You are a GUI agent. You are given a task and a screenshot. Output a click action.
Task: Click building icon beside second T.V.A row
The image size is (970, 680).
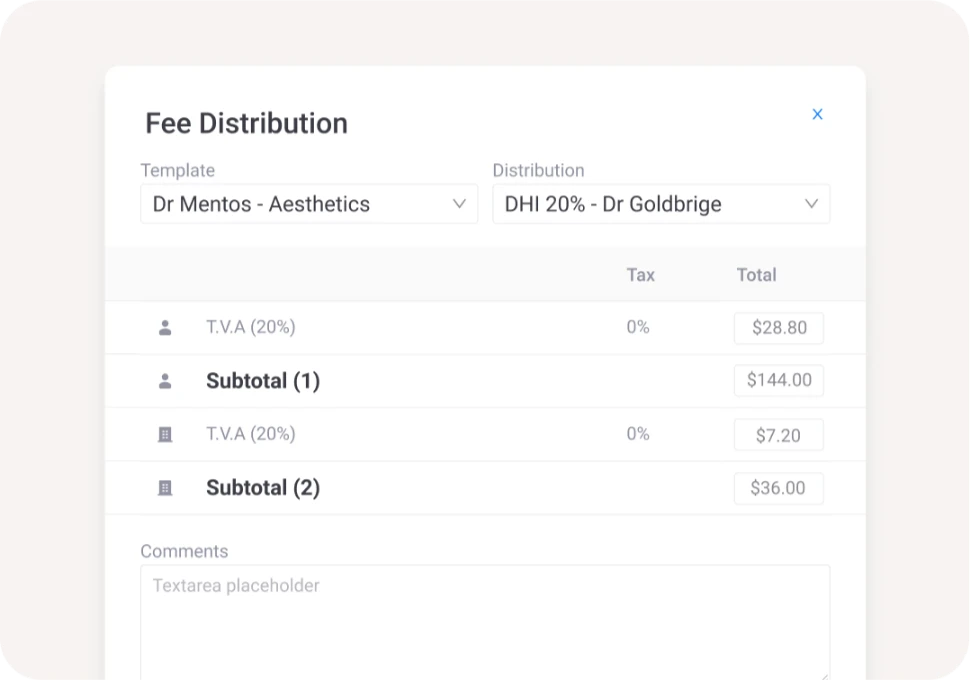[166, 434]
